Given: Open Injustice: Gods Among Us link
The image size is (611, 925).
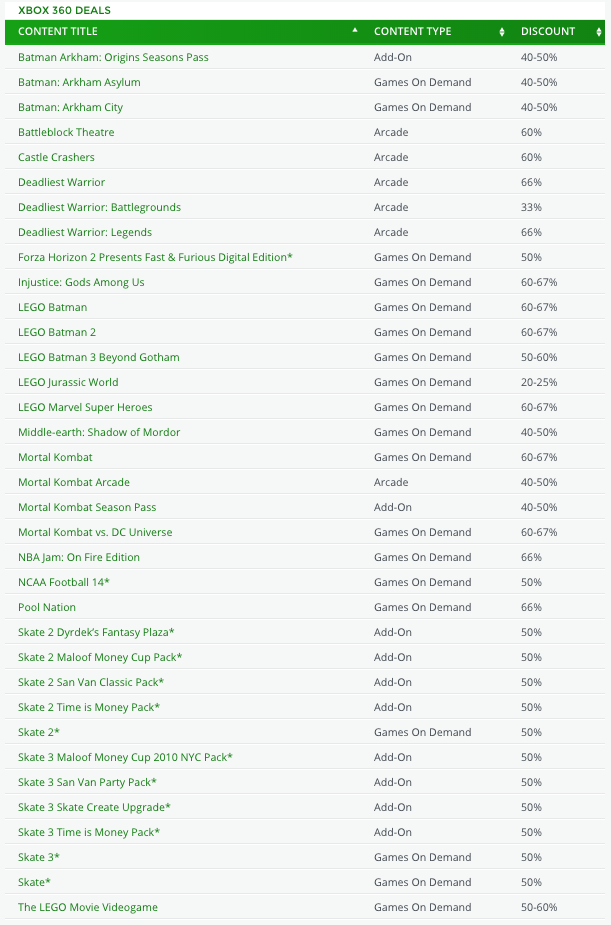Looking at the screenshot, I should (81, 282).
